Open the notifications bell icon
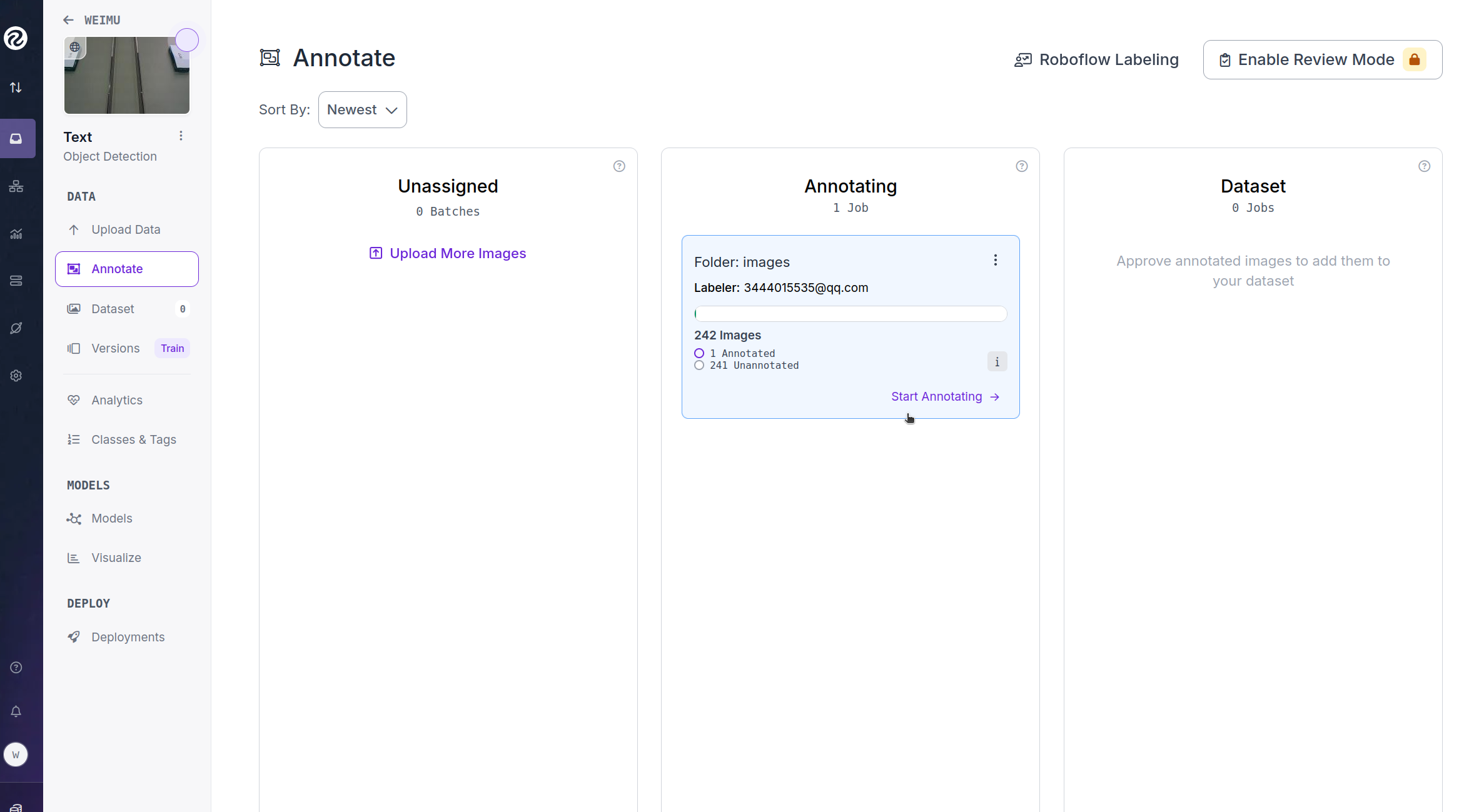1479x812 pixels. (x=16, y=711)
